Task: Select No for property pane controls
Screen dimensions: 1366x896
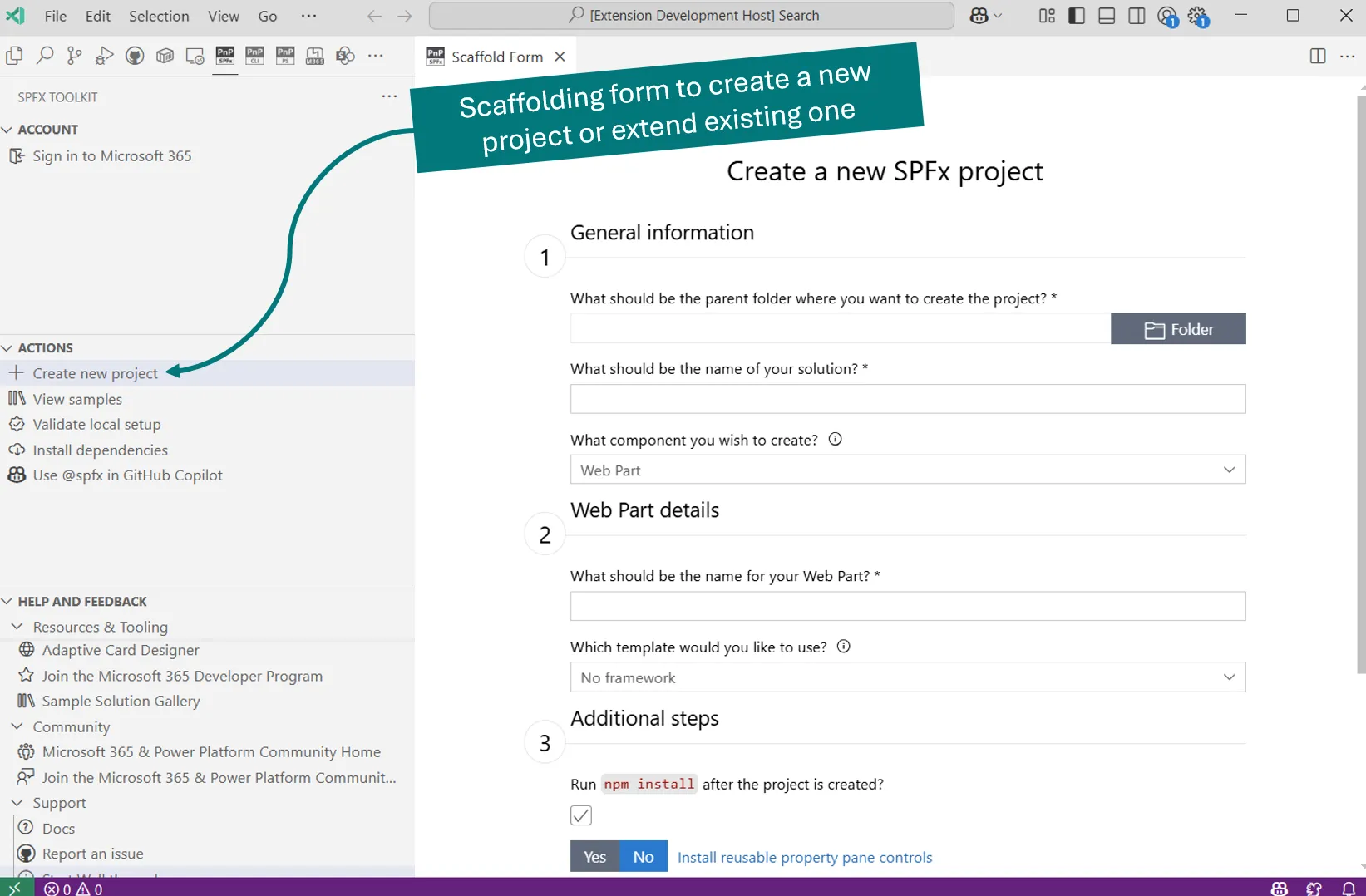Action: pos(644,857)
